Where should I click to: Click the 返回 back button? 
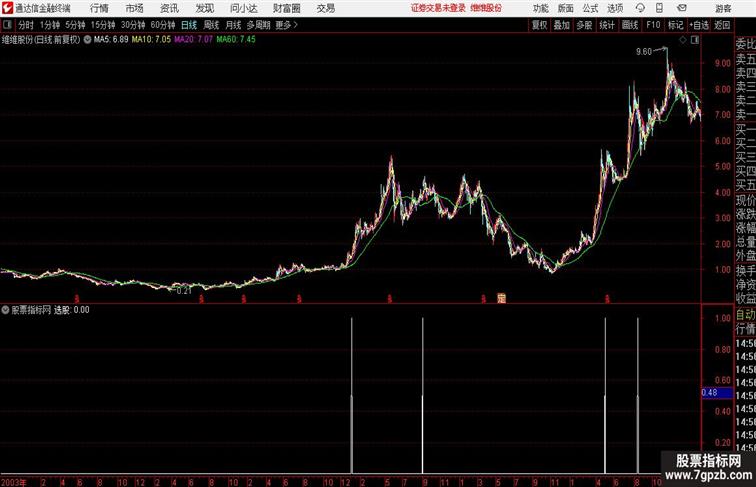tap(722, 25)
